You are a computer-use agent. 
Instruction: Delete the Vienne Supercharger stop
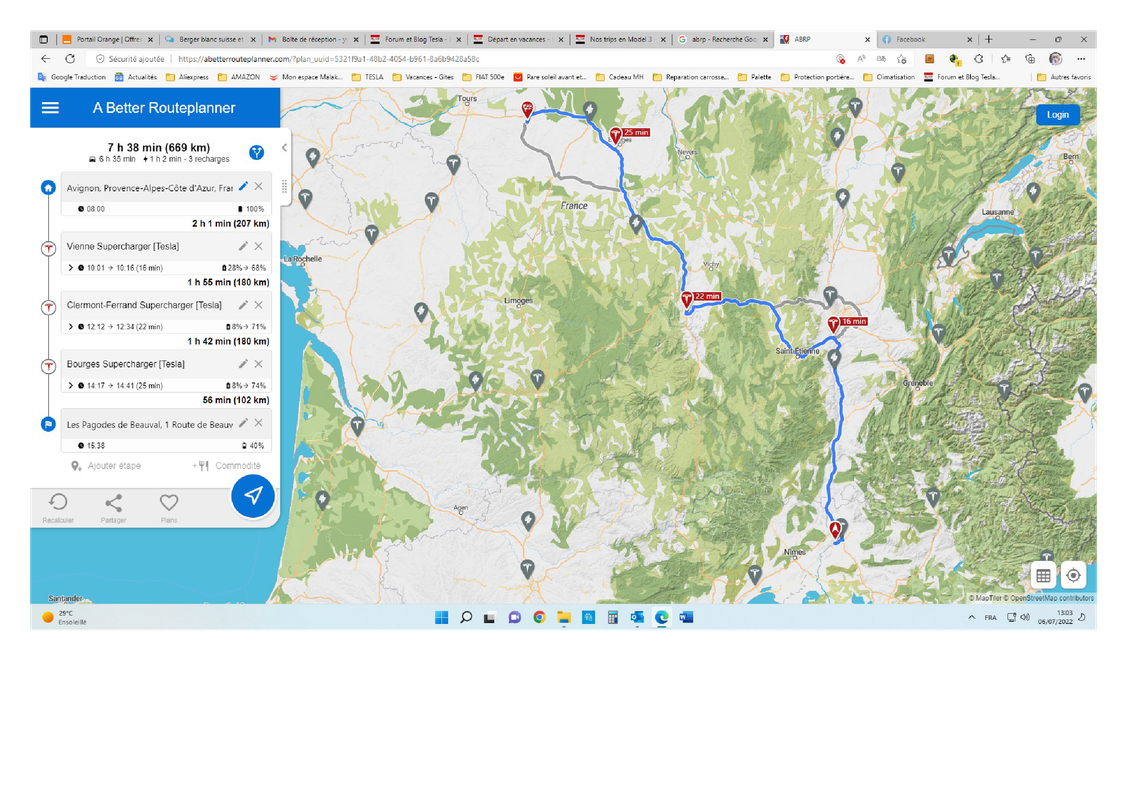258,246
